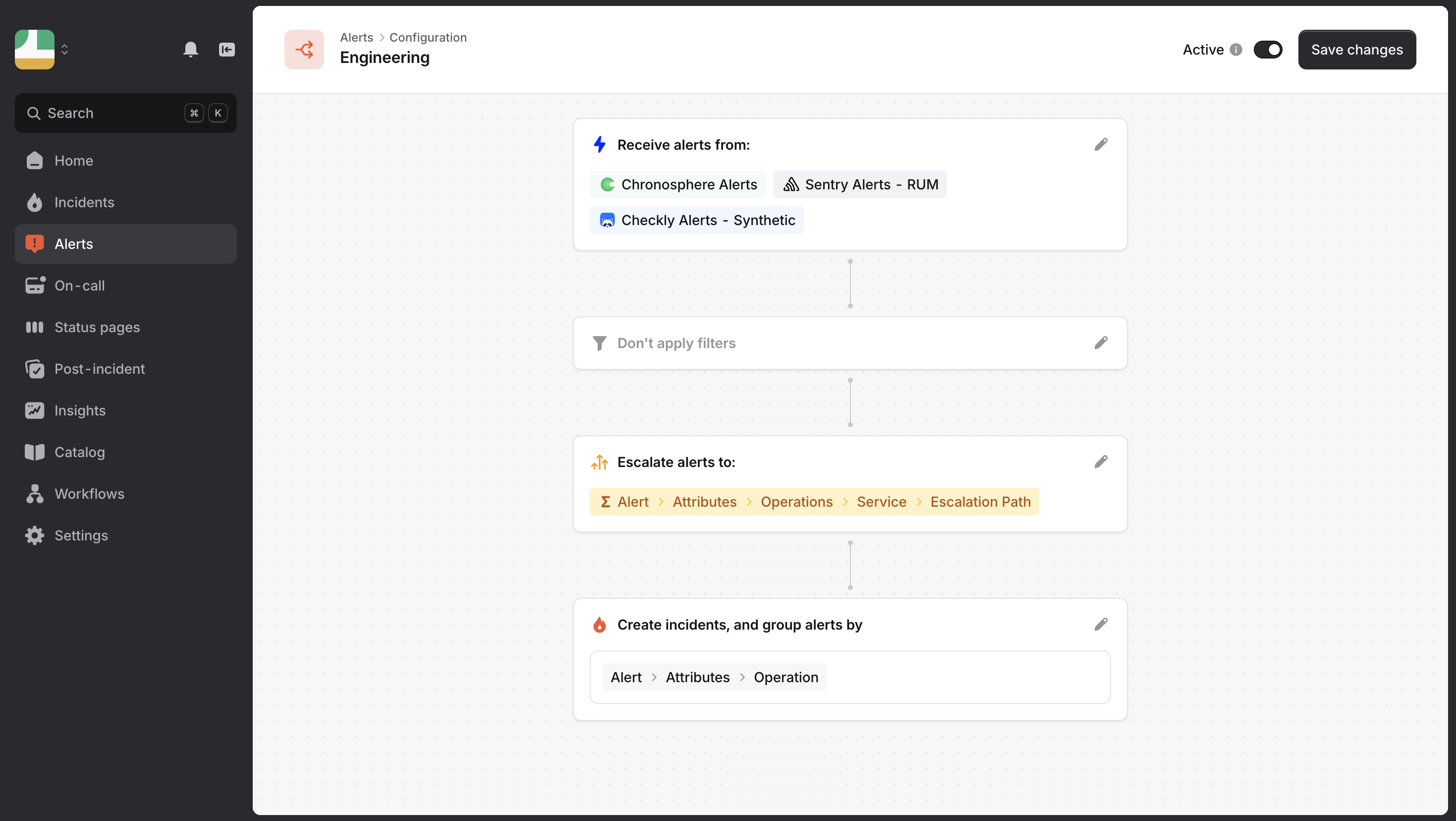
Task: Go to Workflows in the sidebar
Action: [89, 494]
